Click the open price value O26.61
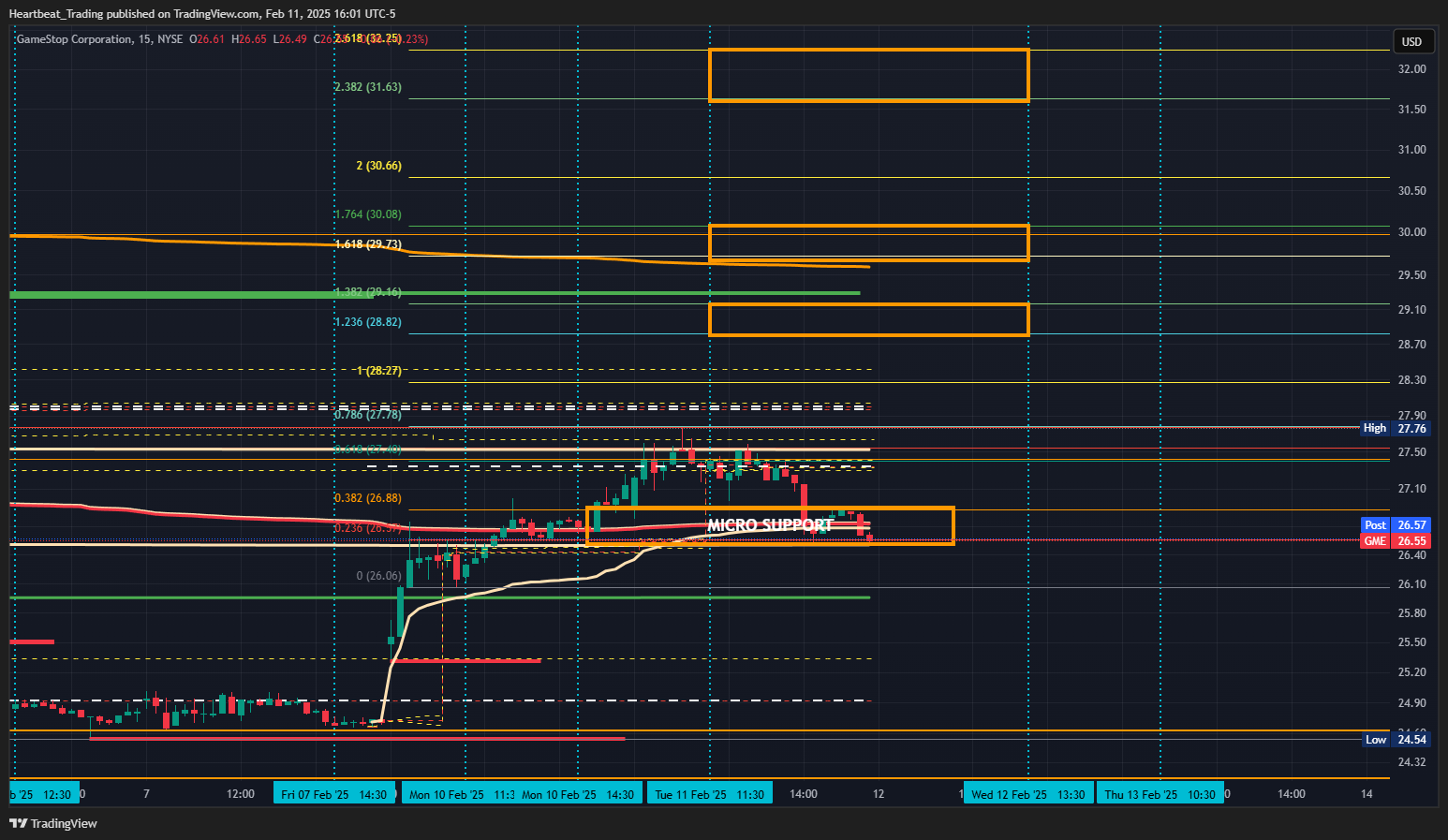Viewport: 1448px width, 840px height. (207, 39)
